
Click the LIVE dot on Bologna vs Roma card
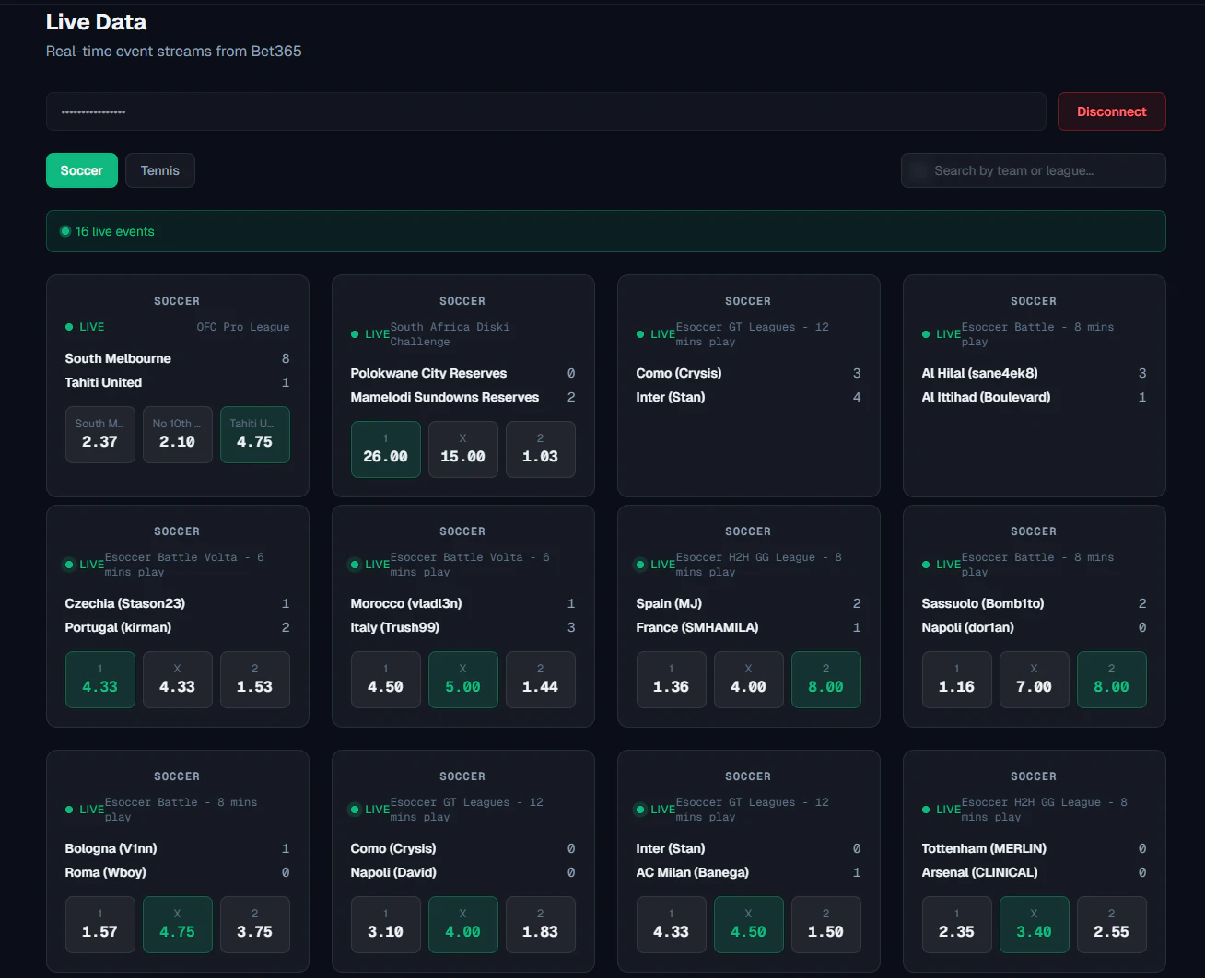(69, 810)
